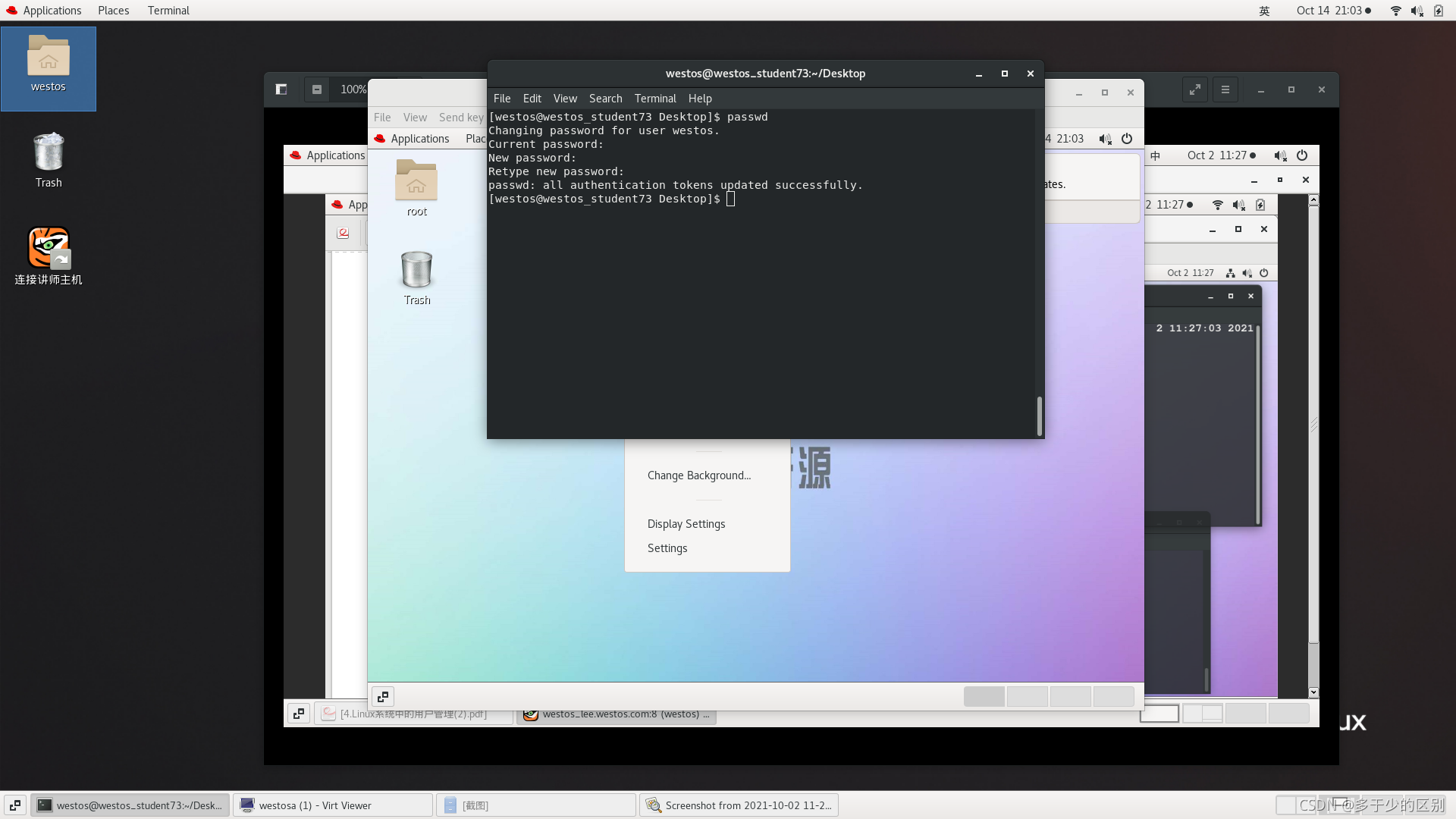Click the volume icon in top panel
The width and height of the screenshot is (1456, 819).
pyautogui.click(x=1416, y=11)
